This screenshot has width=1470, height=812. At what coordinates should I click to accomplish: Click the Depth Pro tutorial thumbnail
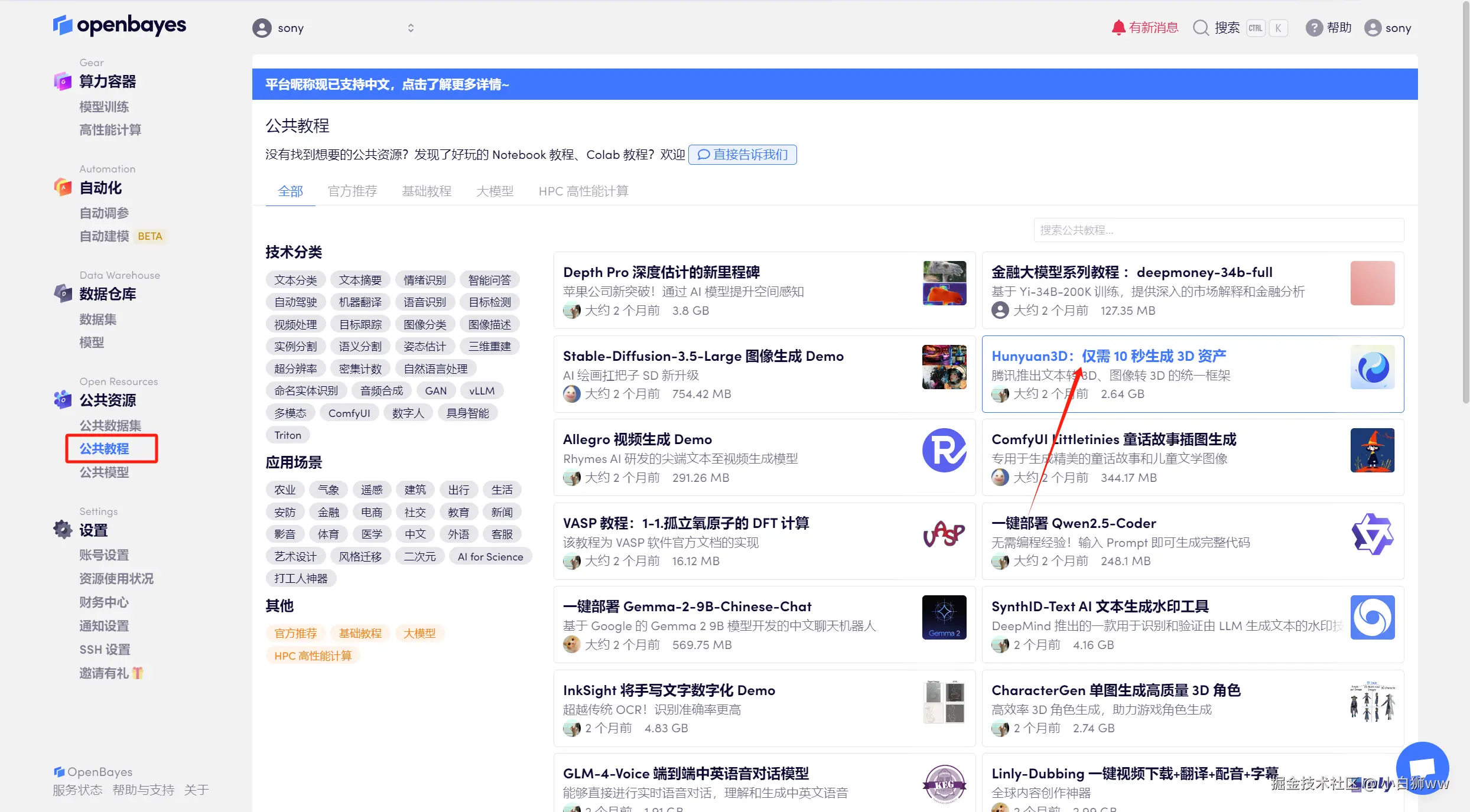point(944,283)
